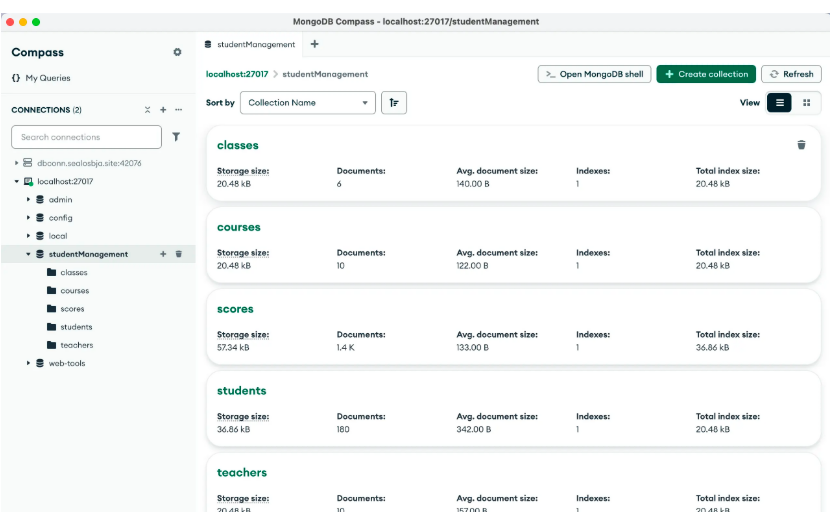Drop classes collection trash icon

coord(801,145)
